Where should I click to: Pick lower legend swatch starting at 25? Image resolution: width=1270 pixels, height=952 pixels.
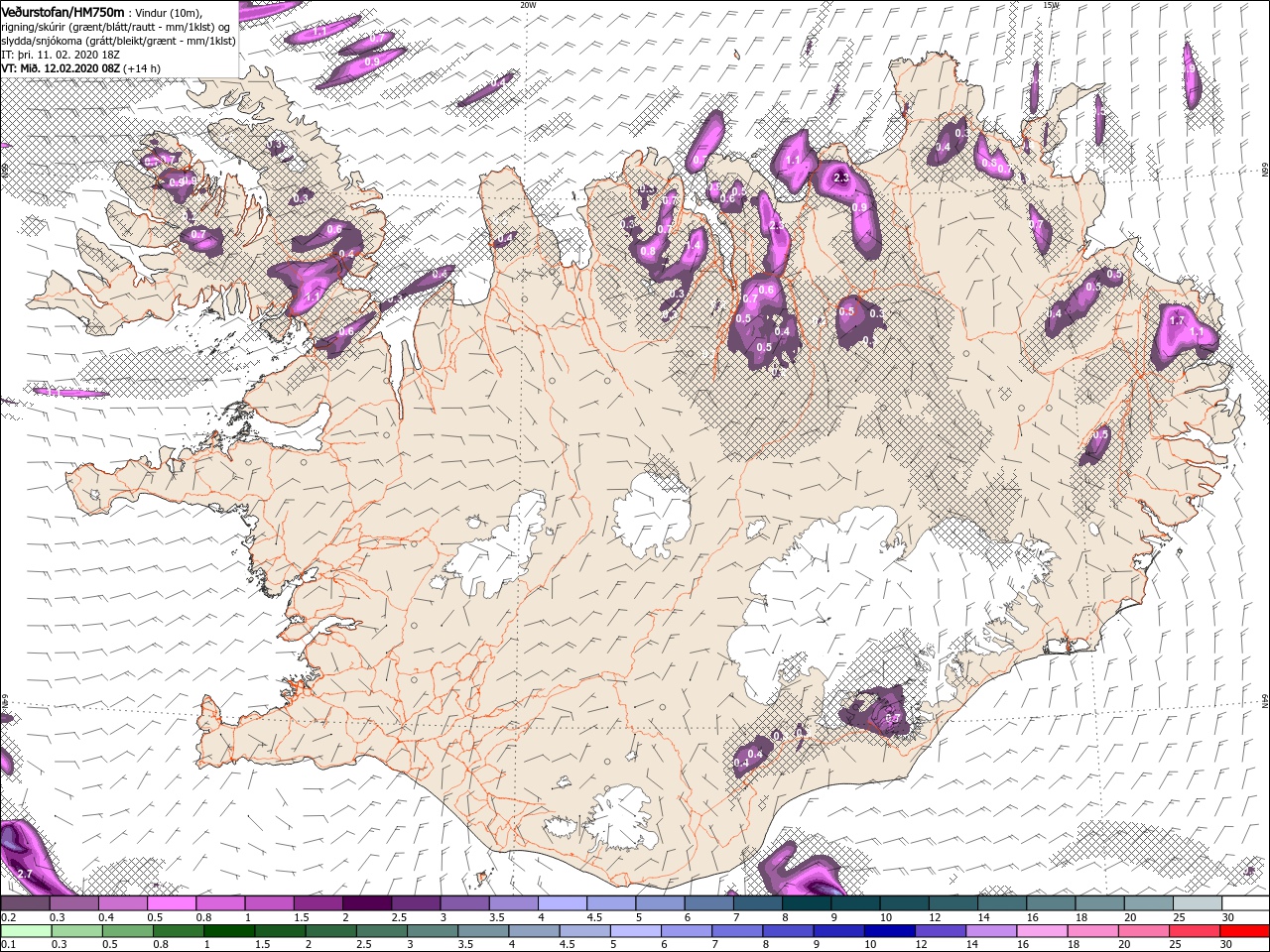(x=1193, y=931)
